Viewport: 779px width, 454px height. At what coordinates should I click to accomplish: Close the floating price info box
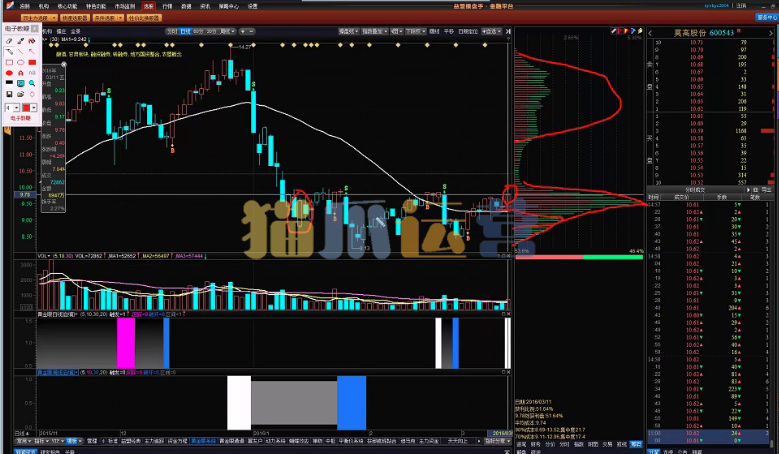[x=64, y=65]
